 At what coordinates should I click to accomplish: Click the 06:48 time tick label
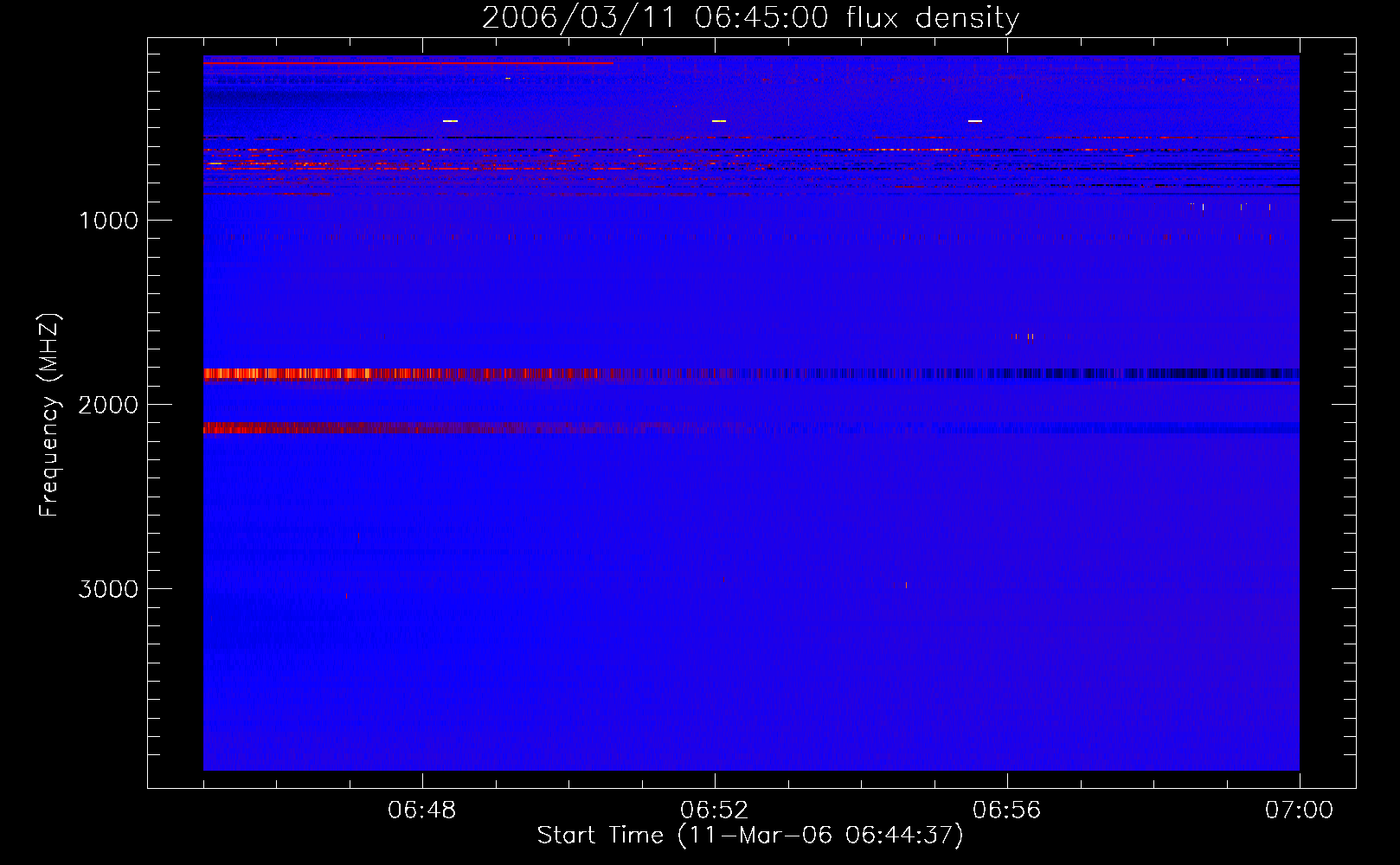421,811
